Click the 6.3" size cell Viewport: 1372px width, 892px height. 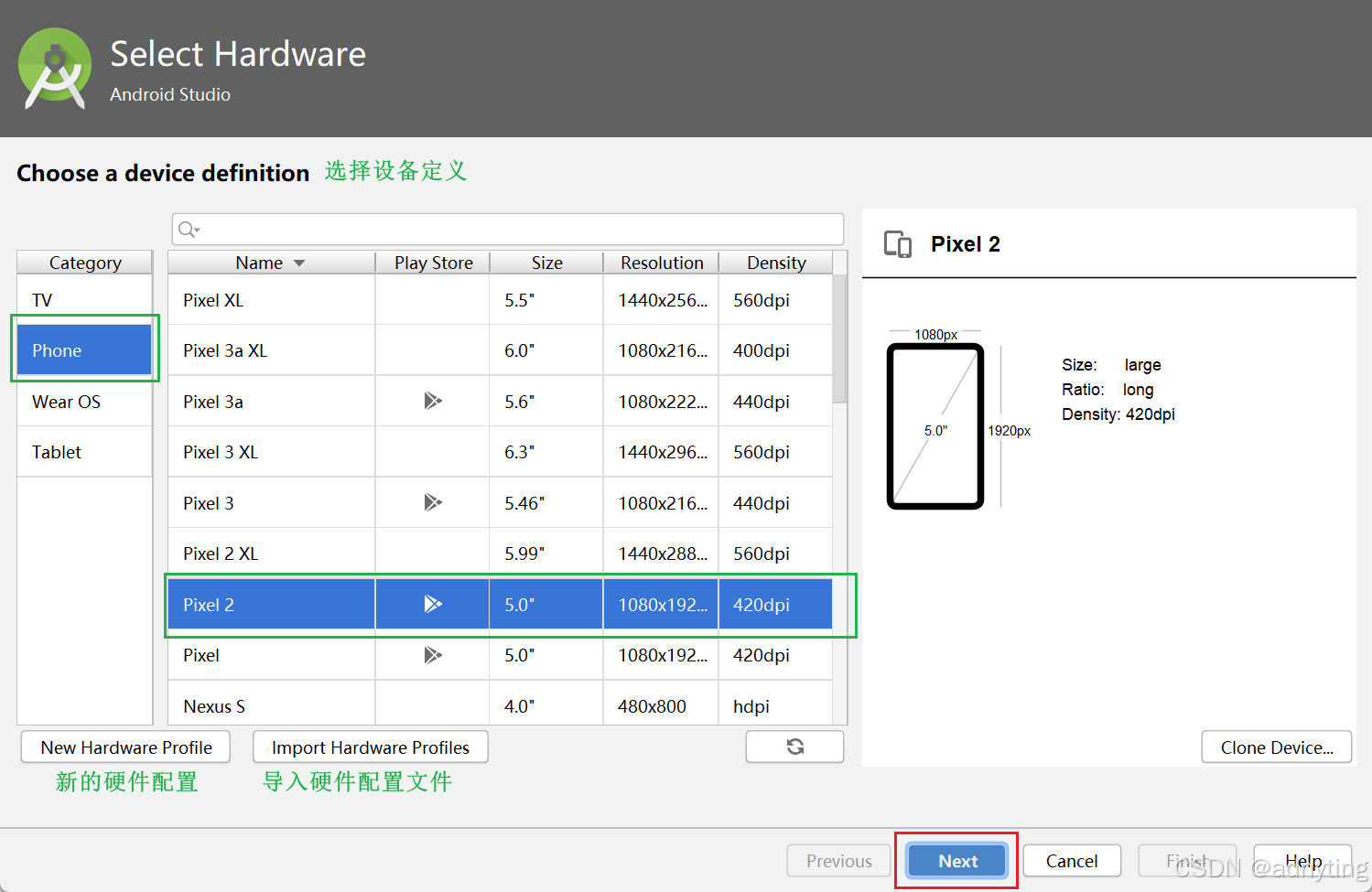pos(546,452)
